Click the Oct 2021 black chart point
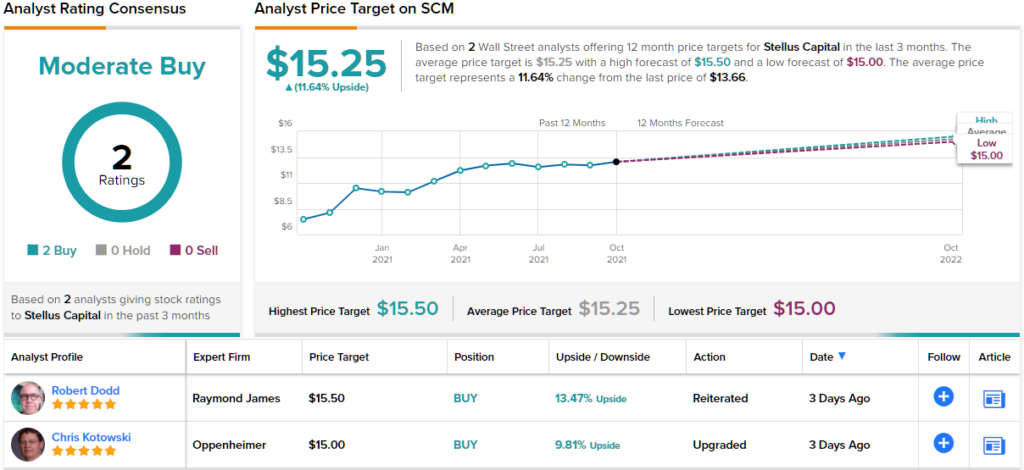 (x=616, y=161)
